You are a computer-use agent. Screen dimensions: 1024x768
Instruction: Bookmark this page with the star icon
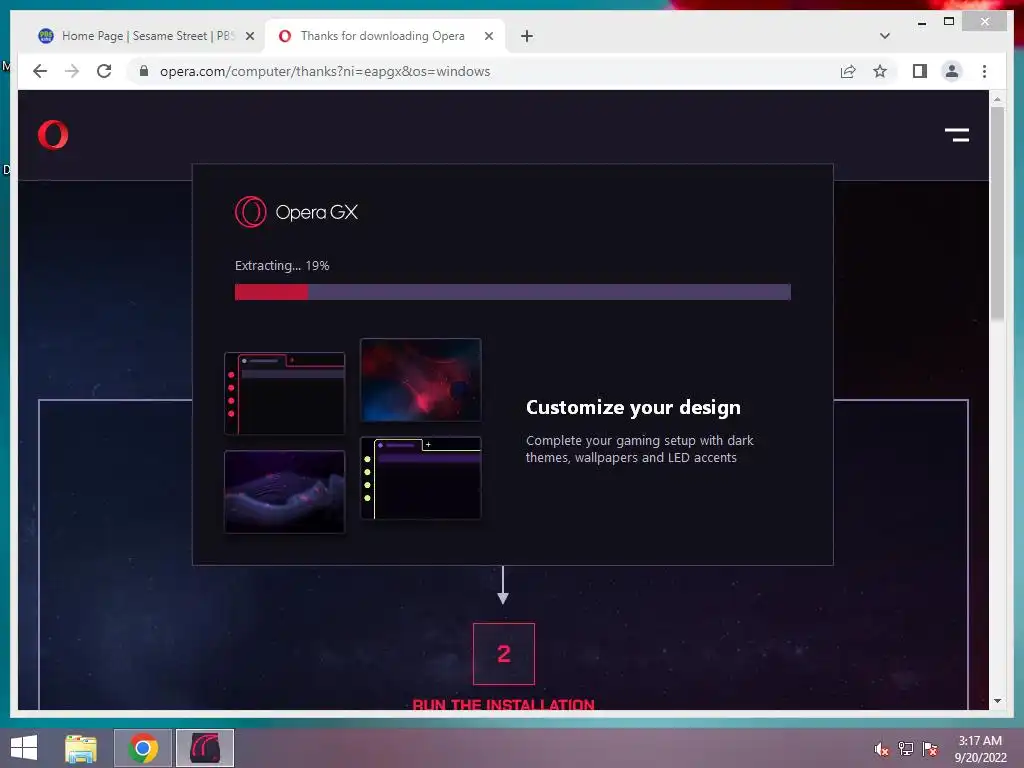click(x=880, y=71)
